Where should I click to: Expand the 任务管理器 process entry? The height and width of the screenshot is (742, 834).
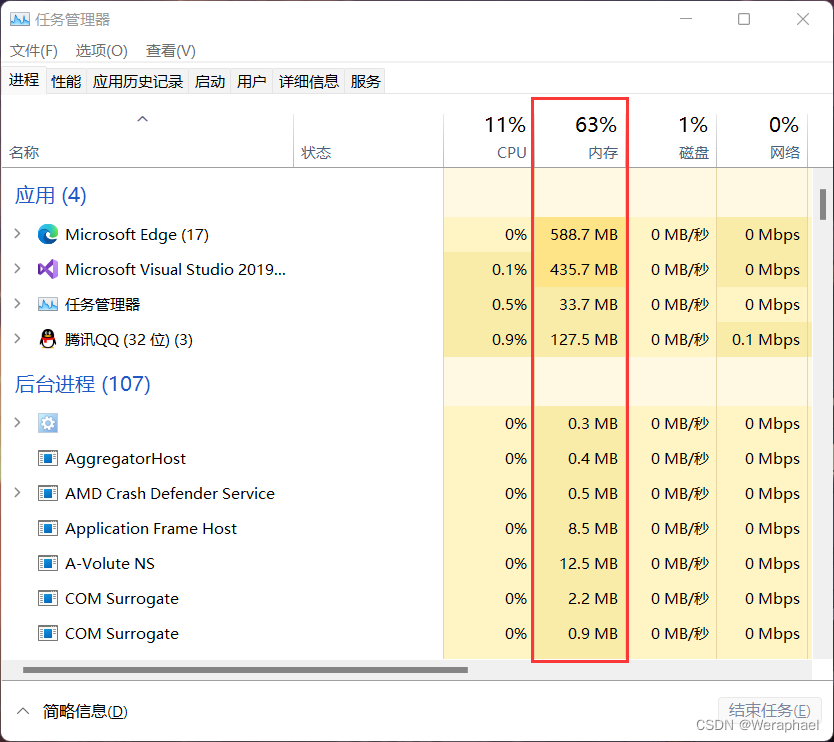pos(18,304)
